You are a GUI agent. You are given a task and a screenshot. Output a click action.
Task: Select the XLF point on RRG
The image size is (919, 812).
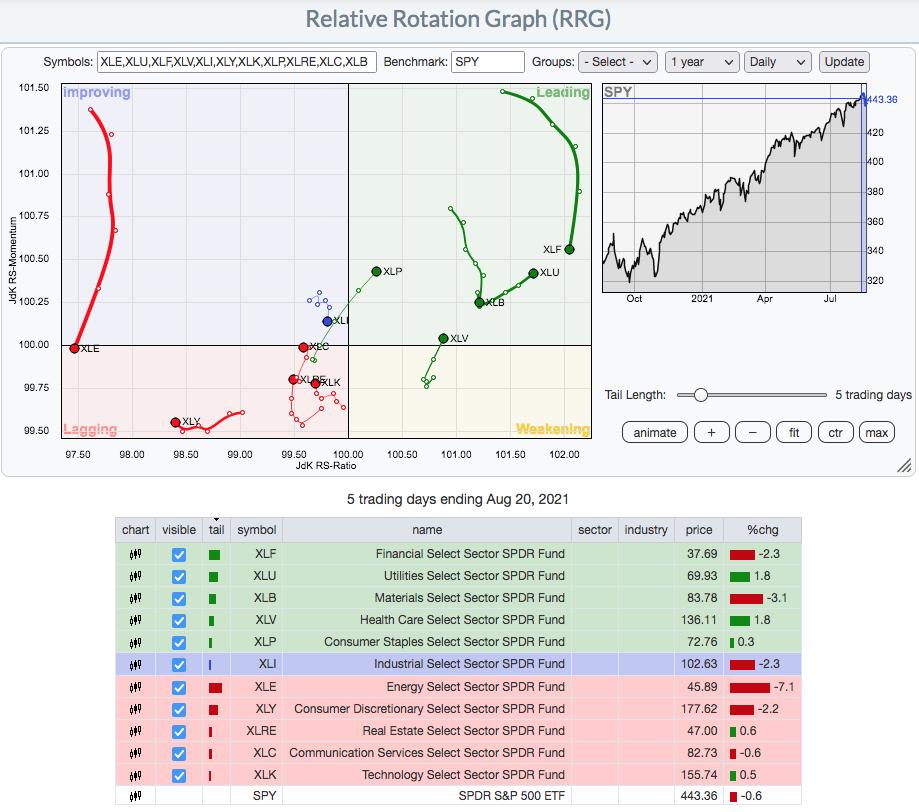coord(569,249)
